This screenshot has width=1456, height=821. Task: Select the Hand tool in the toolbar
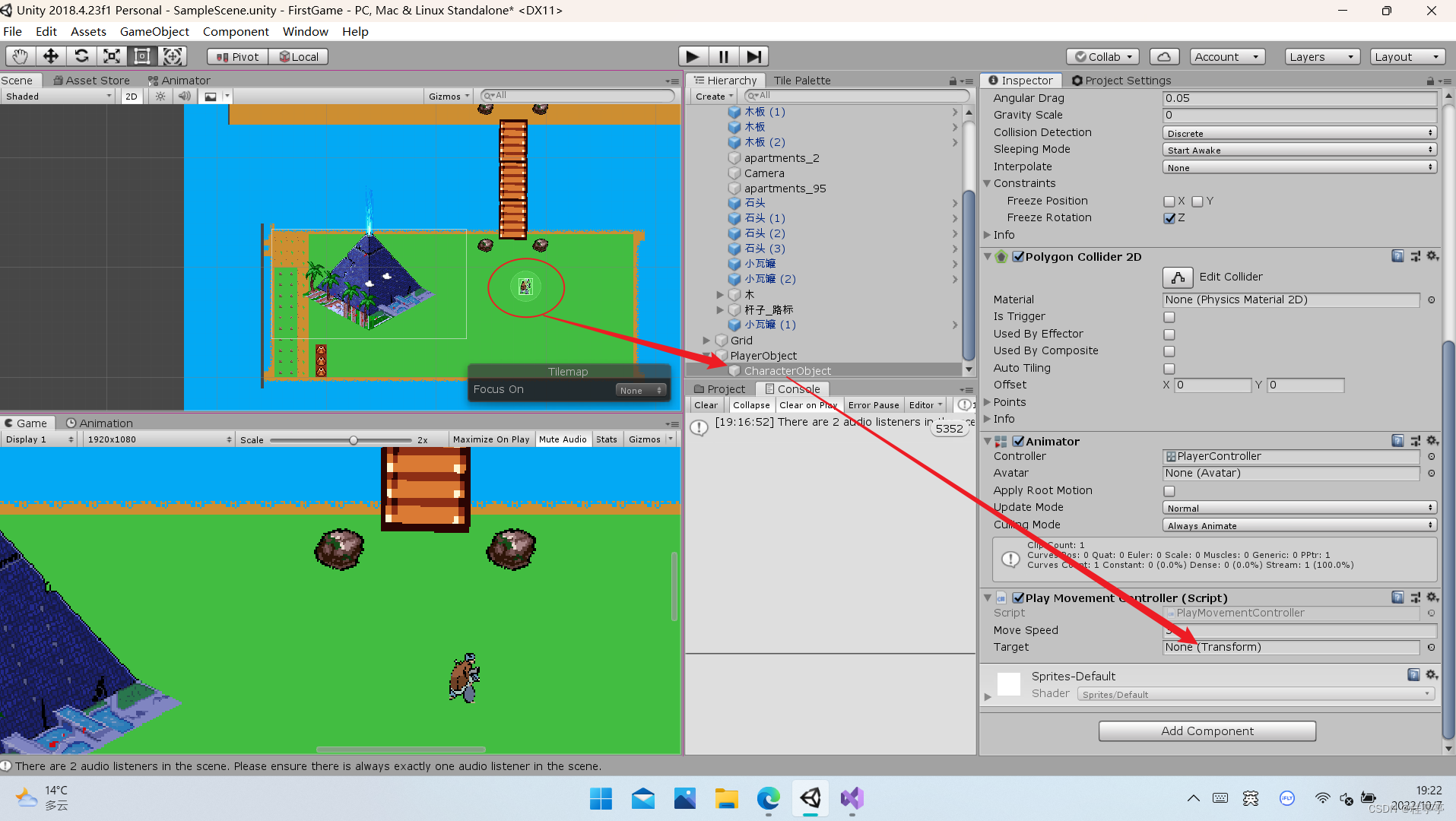coord(19,55)
